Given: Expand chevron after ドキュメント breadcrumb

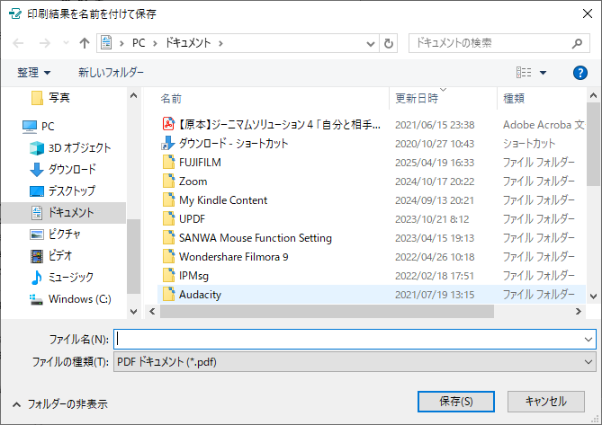Looking at the screenshot, I should point(220,43).
